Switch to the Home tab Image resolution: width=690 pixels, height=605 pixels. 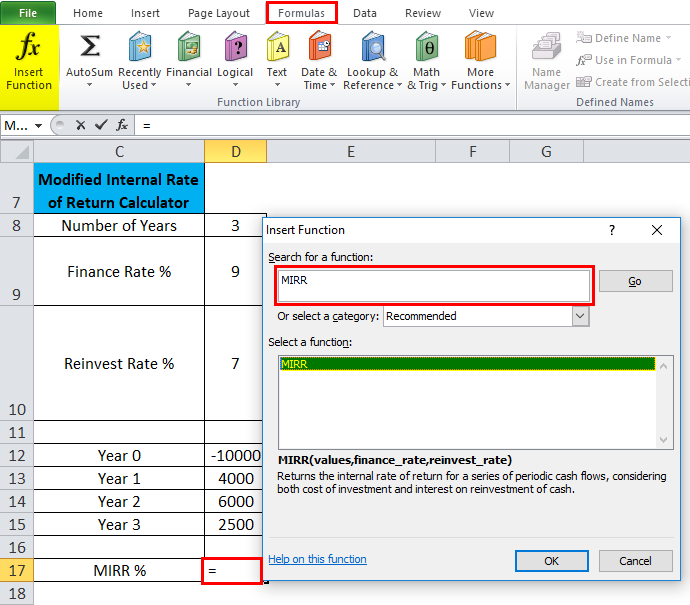click(x=88, y=13)
